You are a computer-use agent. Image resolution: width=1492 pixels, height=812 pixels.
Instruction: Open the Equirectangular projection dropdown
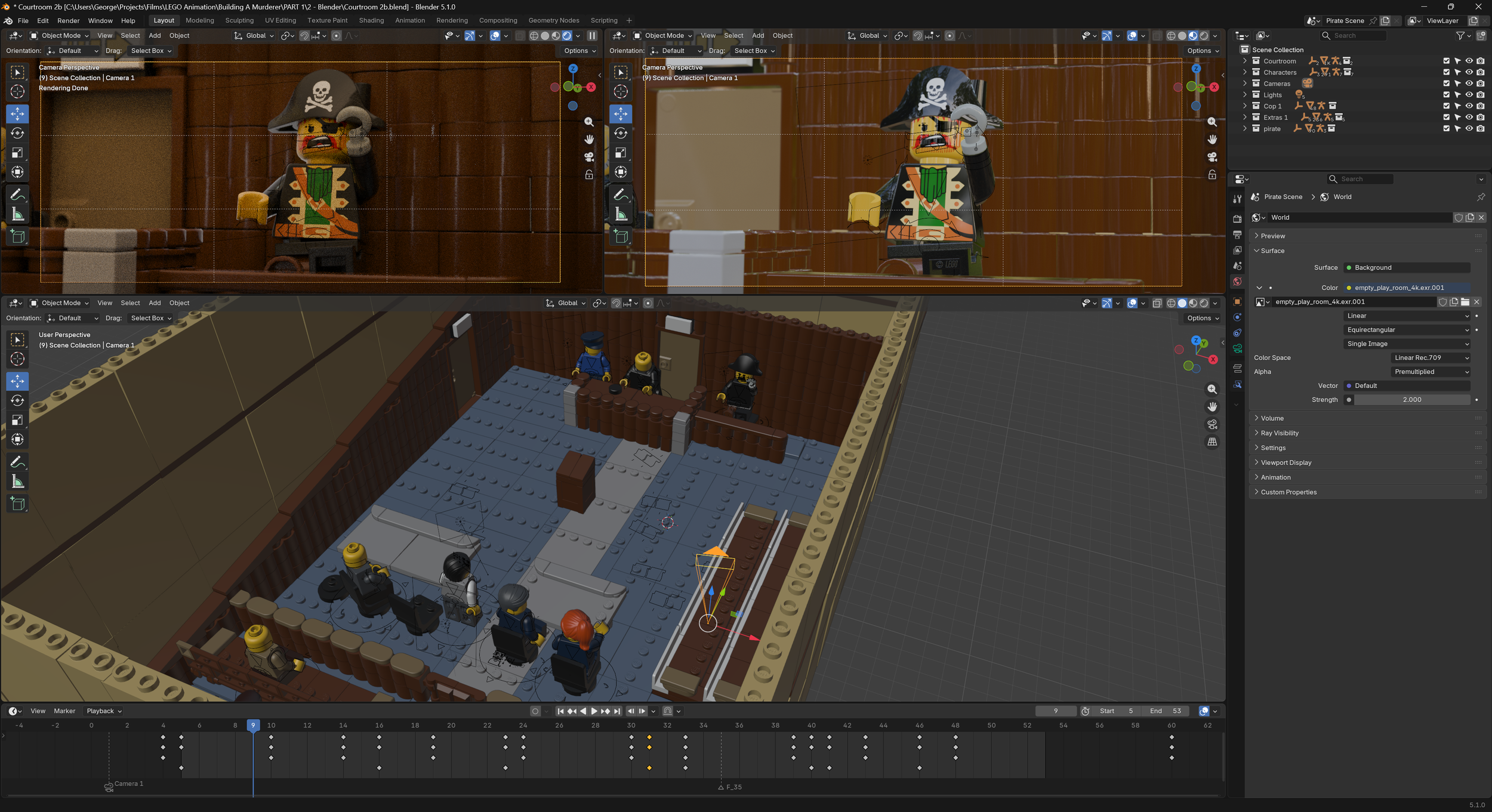[1407, 330]
